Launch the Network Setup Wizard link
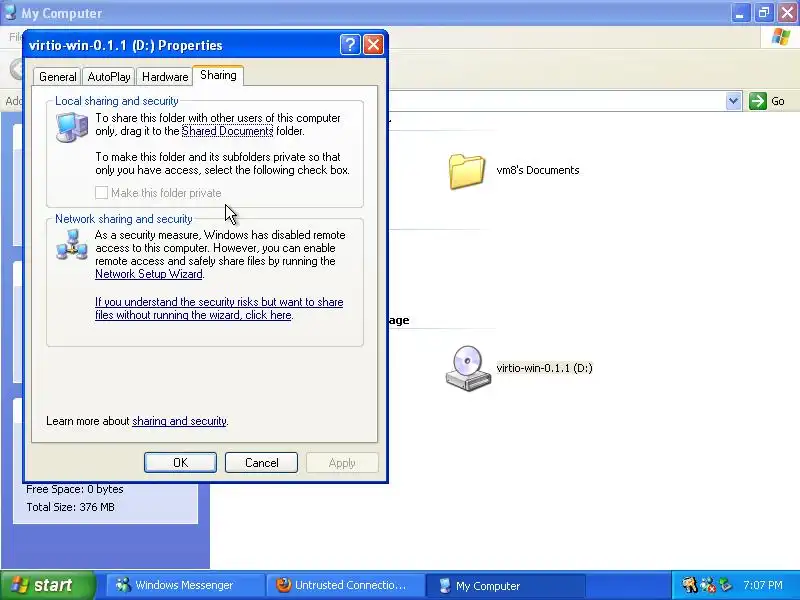 [149, 274]
